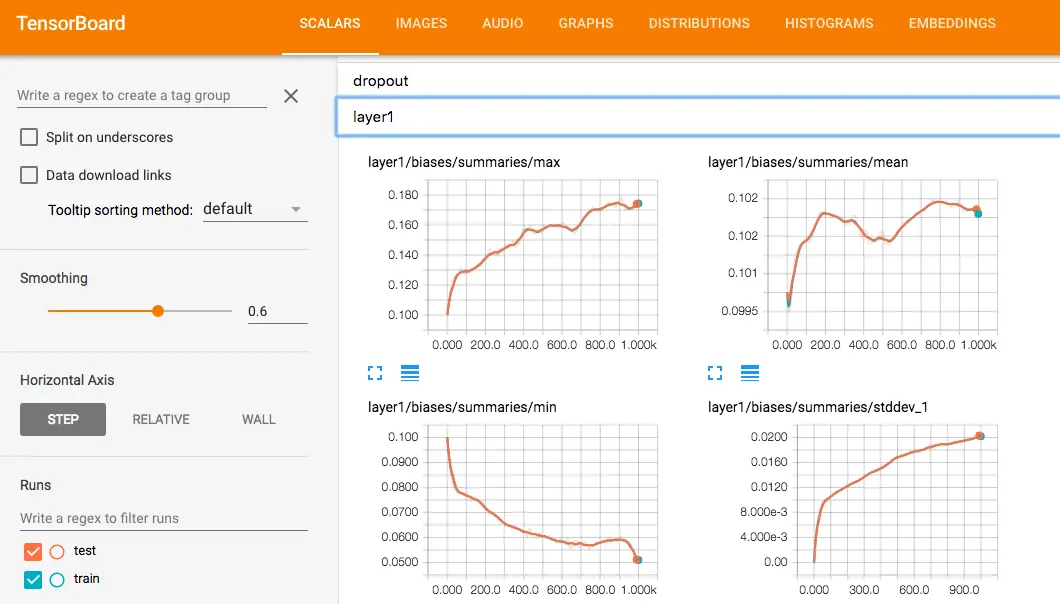Enable Data download links checkbox
This screenshot has height=604, width=1060.
[x=29, y=175]
